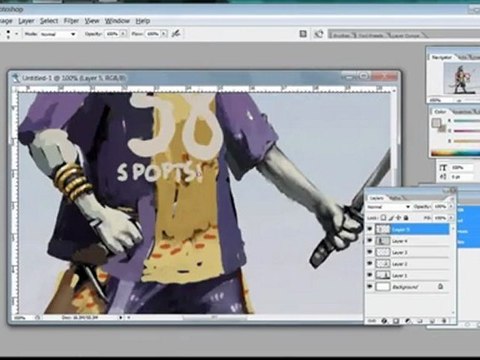
Task: Hide the Background layer with its eye icon
Action: coord(369,287)
